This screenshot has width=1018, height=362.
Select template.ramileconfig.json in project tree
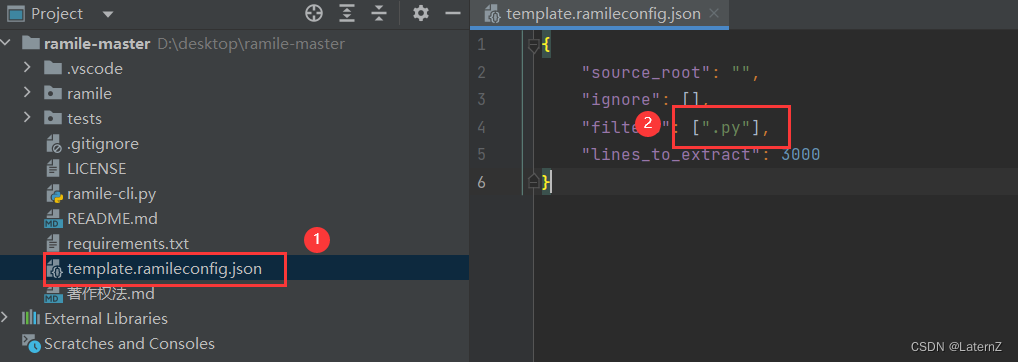pyautogui.click(x=164, y=269)
